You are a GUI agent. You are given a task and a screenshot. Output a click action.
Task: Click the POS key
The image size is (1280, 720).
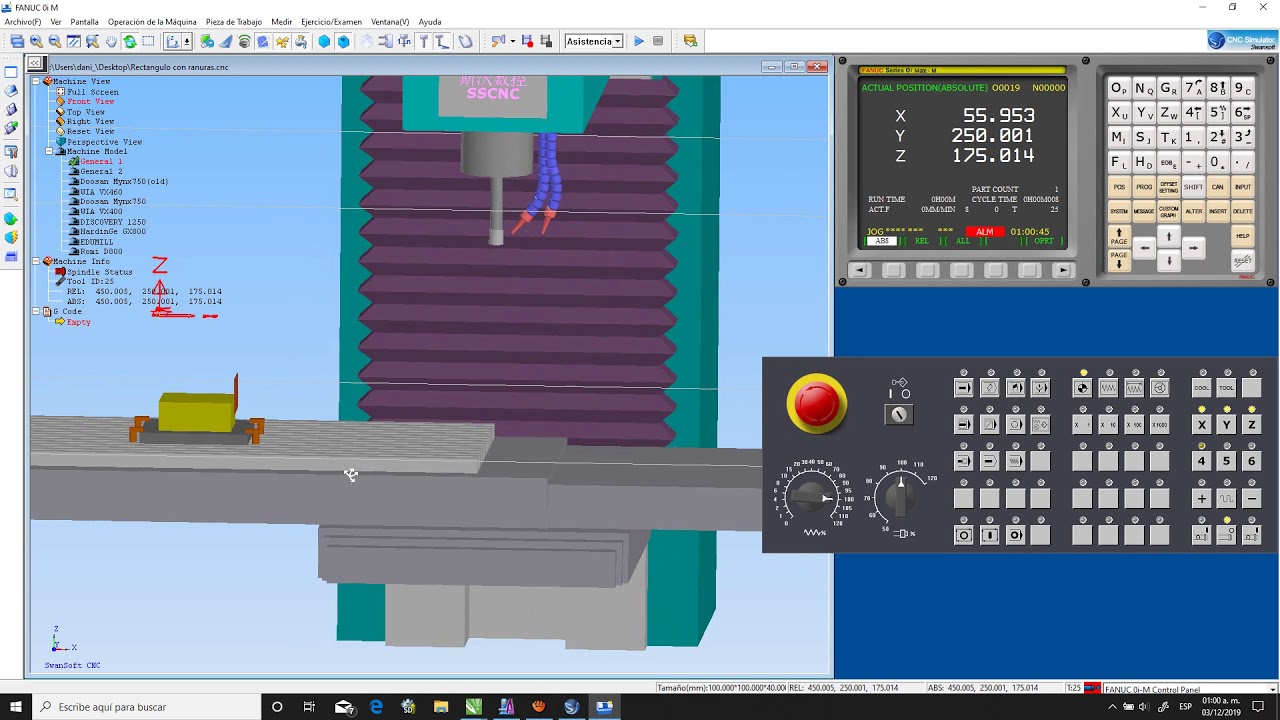1119,187
